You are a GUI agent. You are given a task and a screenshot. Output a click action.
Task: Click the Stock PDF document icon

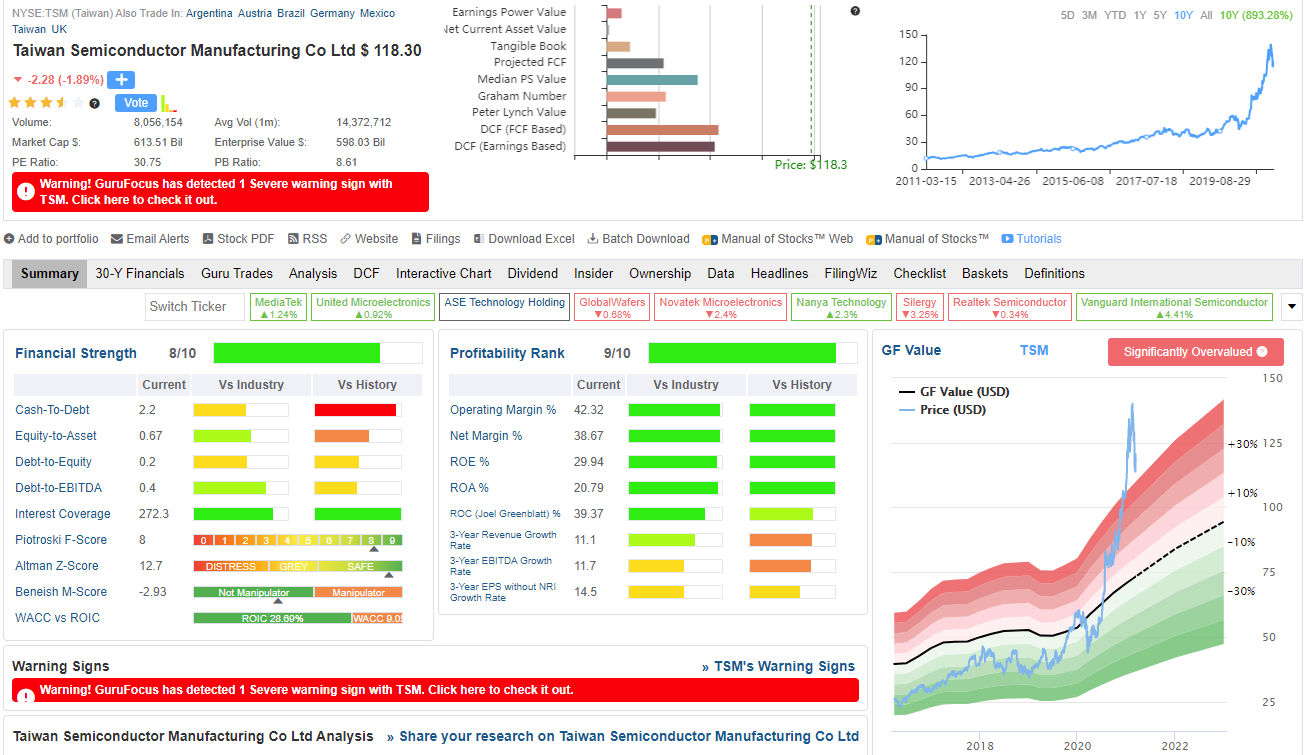click(x=208, y=239)
